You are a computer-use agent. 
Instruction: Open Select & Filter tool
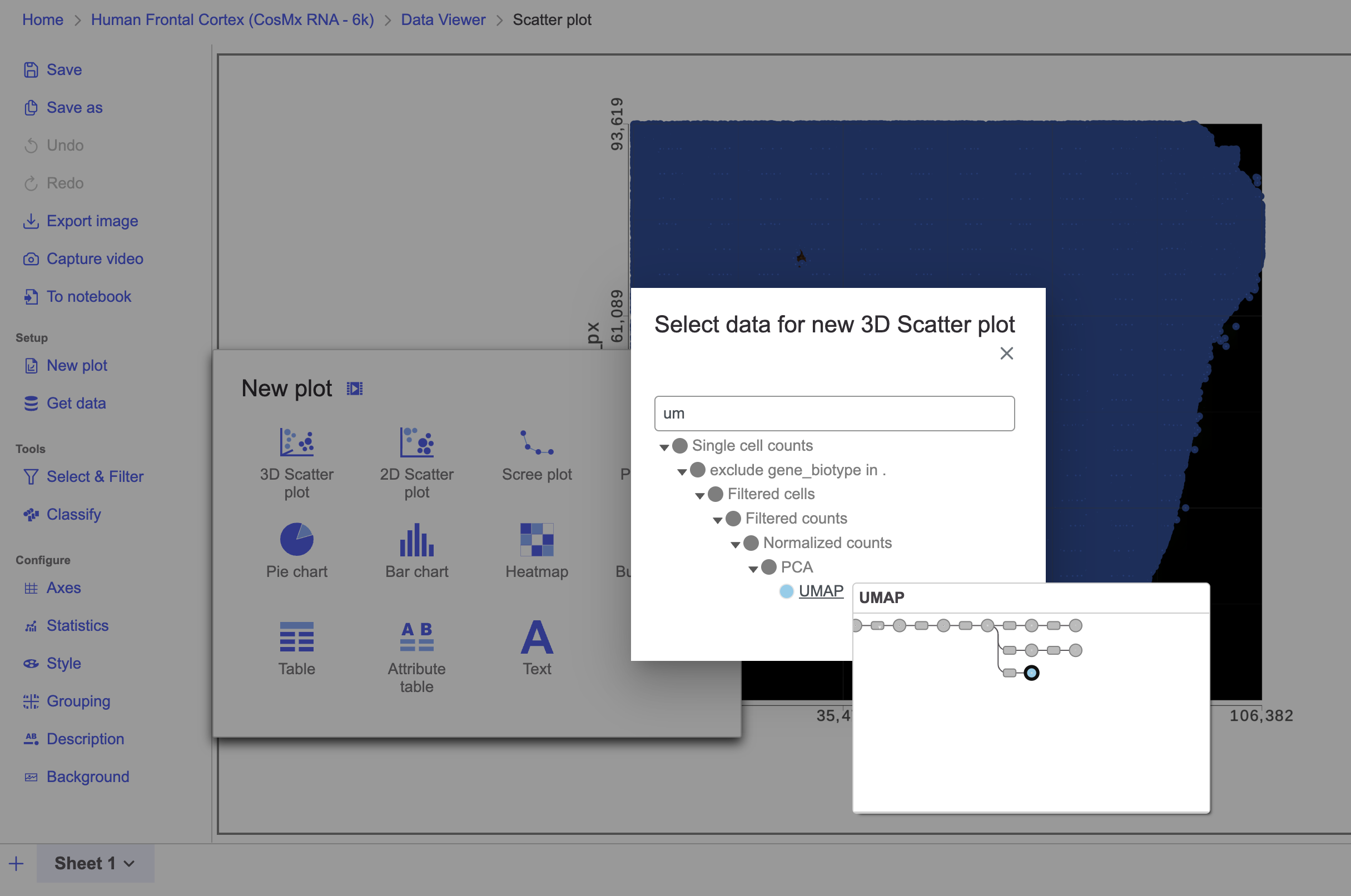(x=95, y=476)
